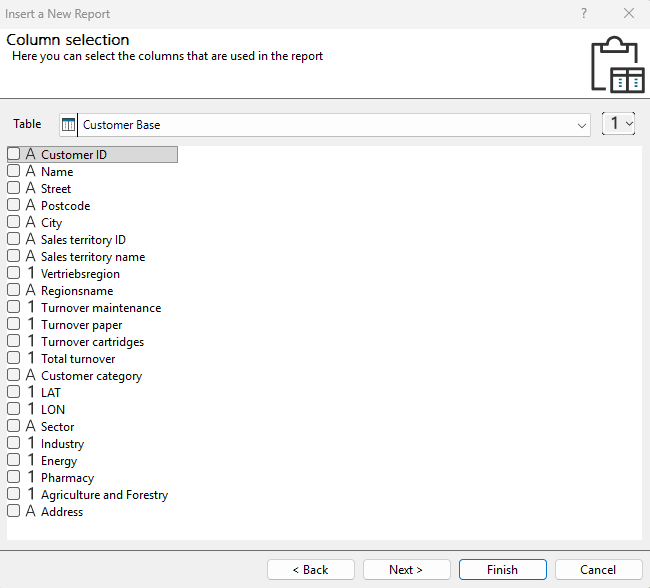Tick the Address column checkbox
The image size is (650, 588).
(x=13, y=511)
